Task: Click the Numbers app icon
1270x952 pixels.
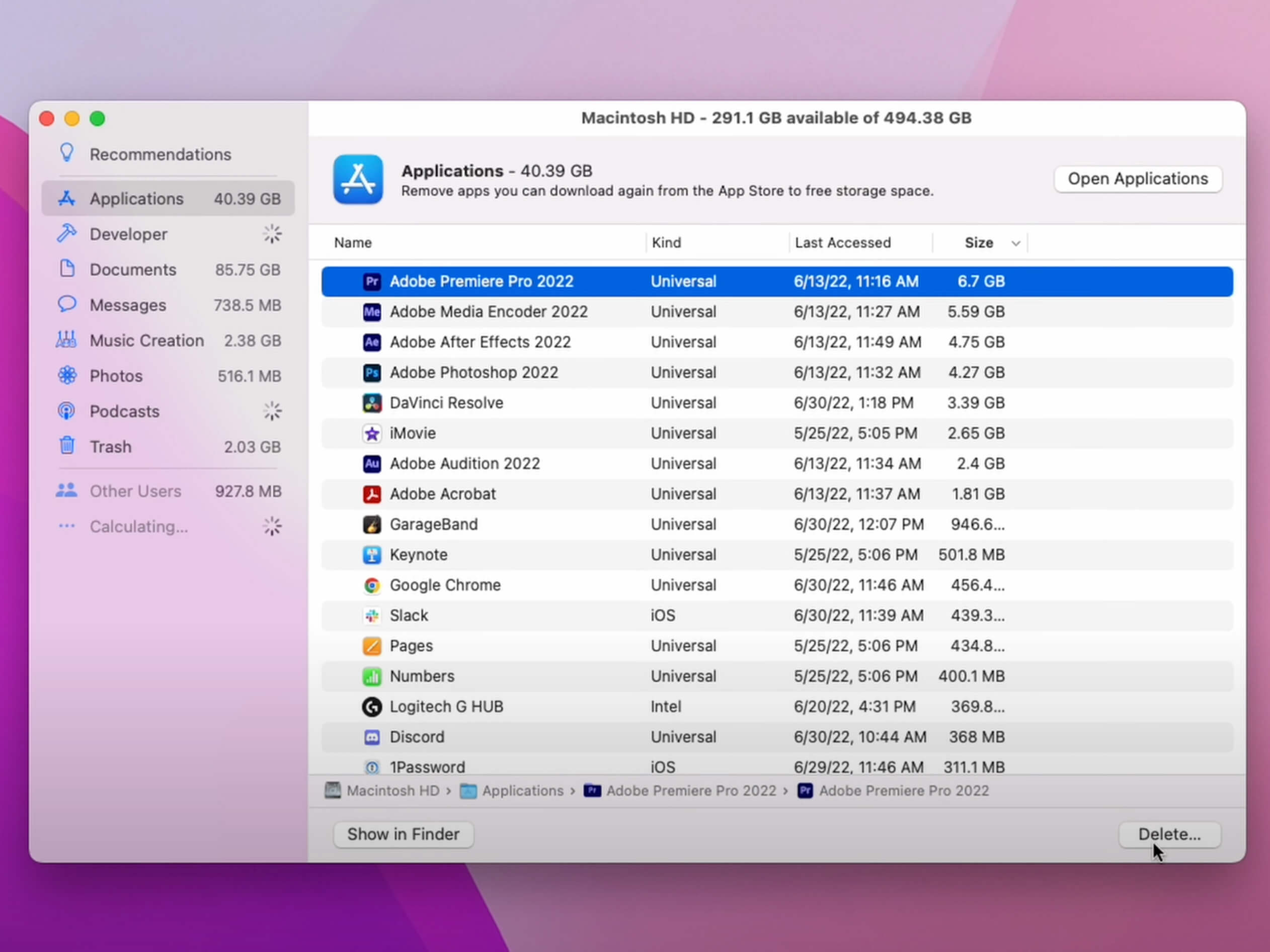Action: tap(372, 676)
